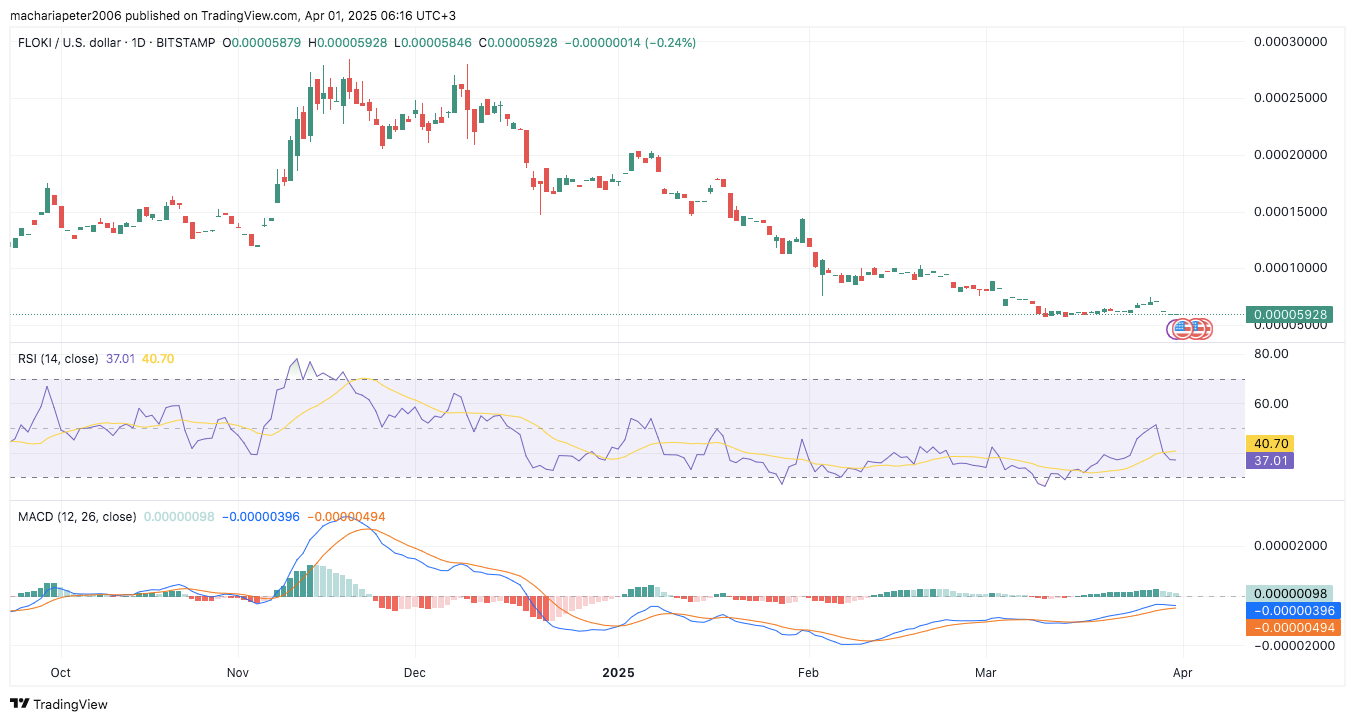Click the 2025 label on time axis
This screenshot has height=721, width=1355.
tap(618, 672)
